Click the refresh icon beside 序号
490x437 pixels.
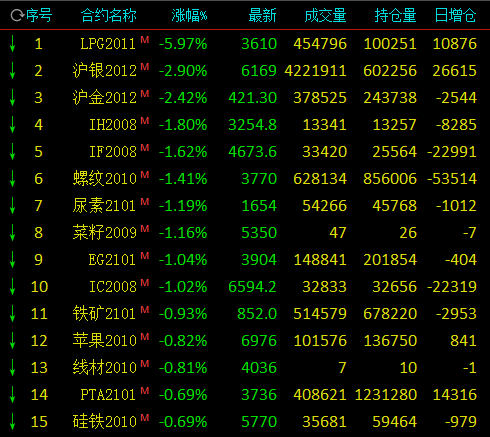pos(17,15)
